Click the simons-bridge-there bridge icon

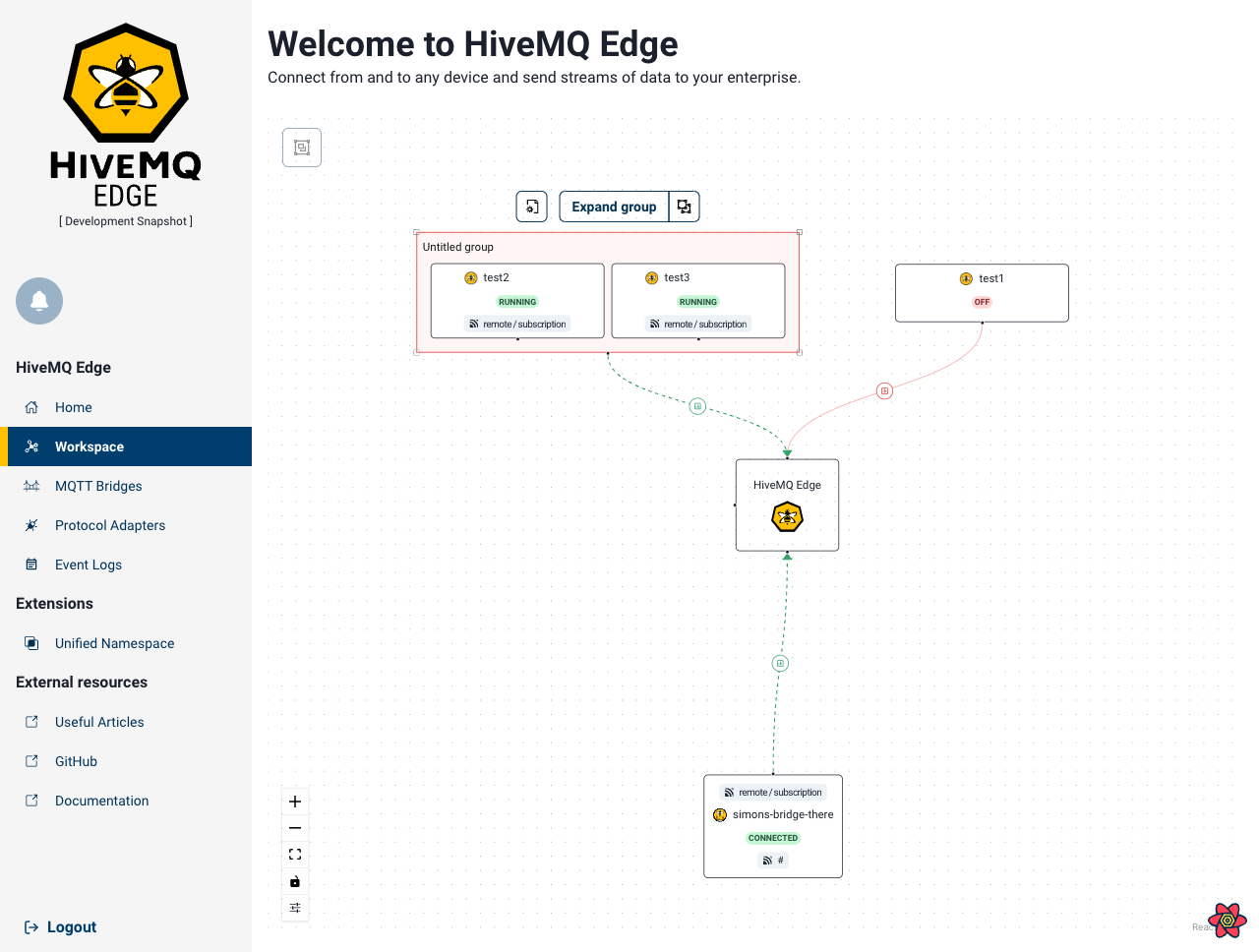(x=720, y=815)
